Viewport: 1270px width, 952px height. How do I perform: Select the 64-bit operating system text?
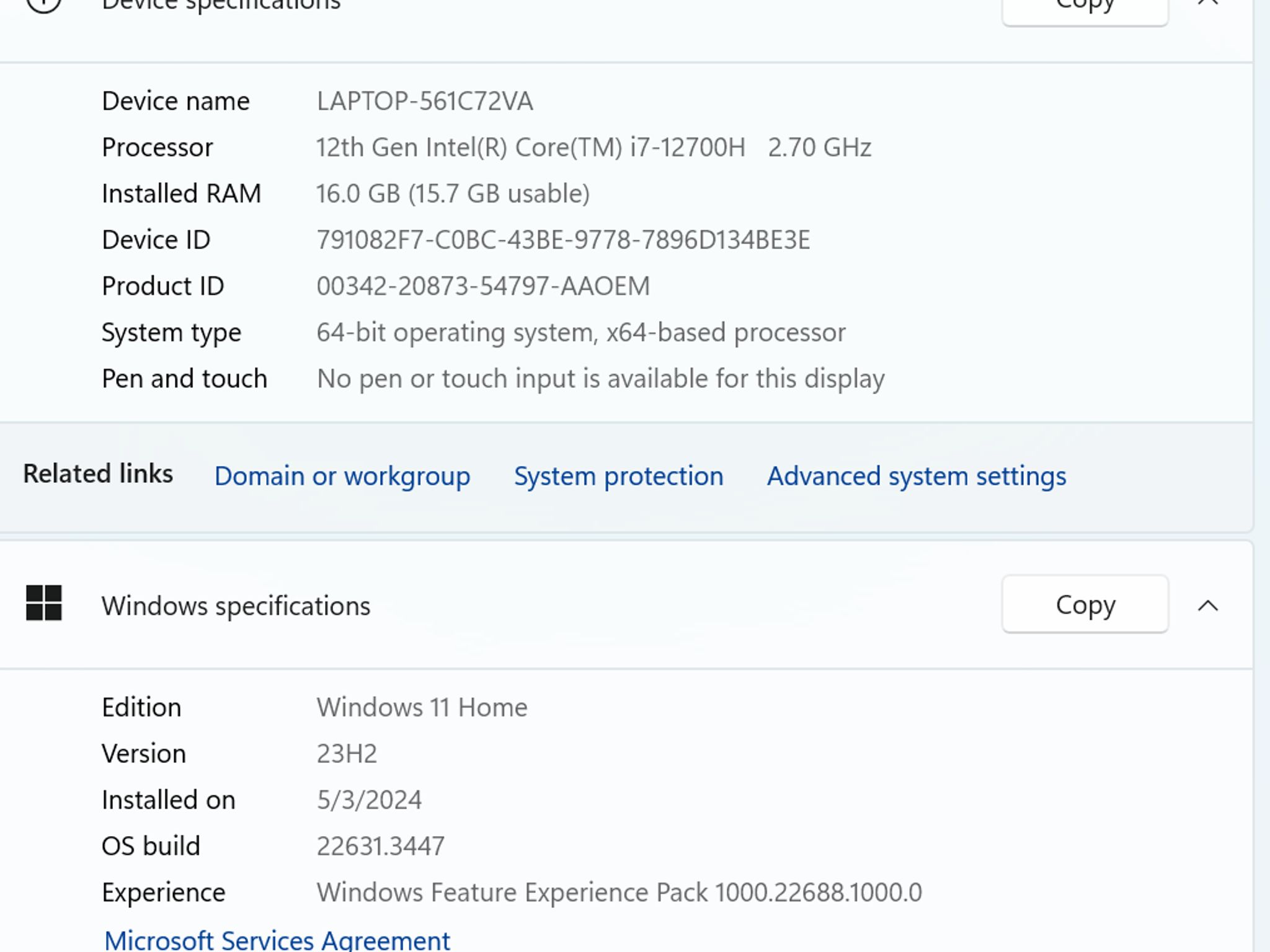coord(581,333)
